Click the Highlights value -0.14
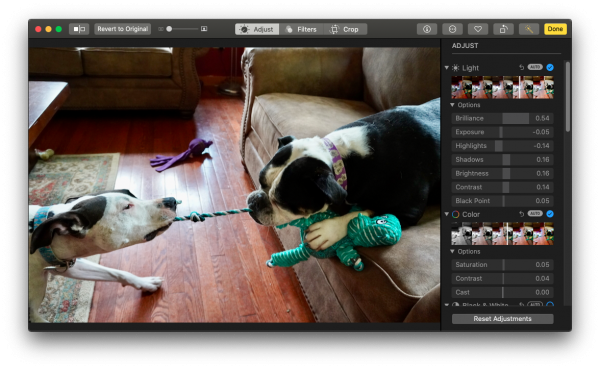Image resolution: width=600 pixels, height=369 pixels. pos(541,146)
